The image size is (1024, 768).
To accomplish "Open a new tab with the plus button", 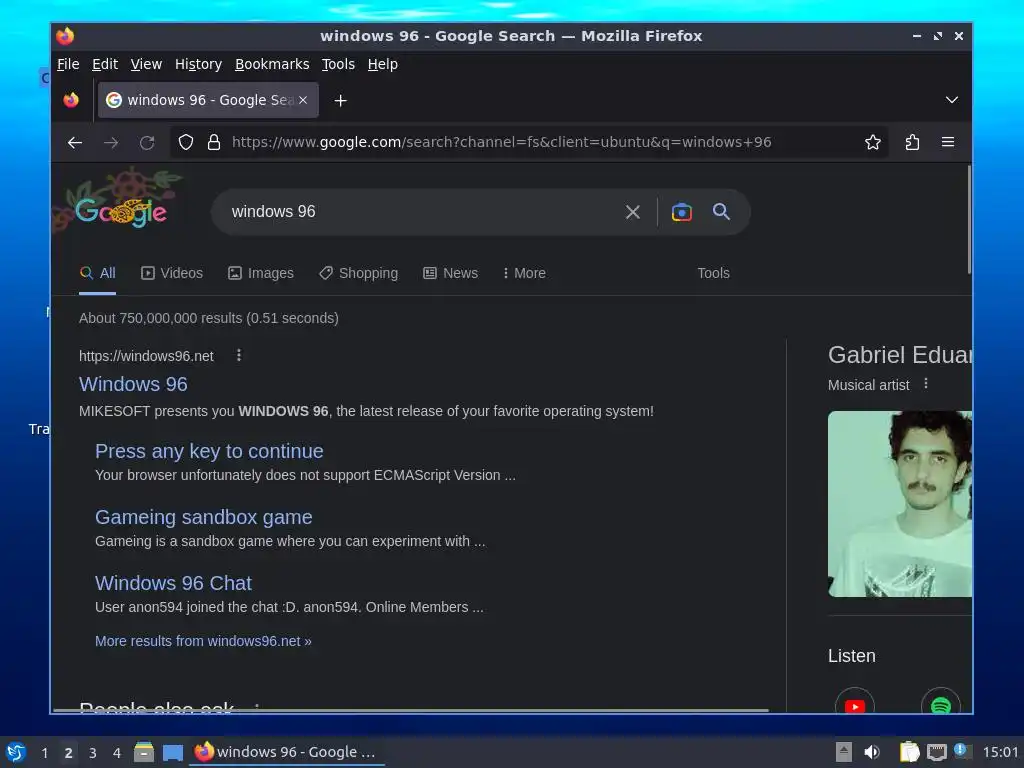I will 340,101.
